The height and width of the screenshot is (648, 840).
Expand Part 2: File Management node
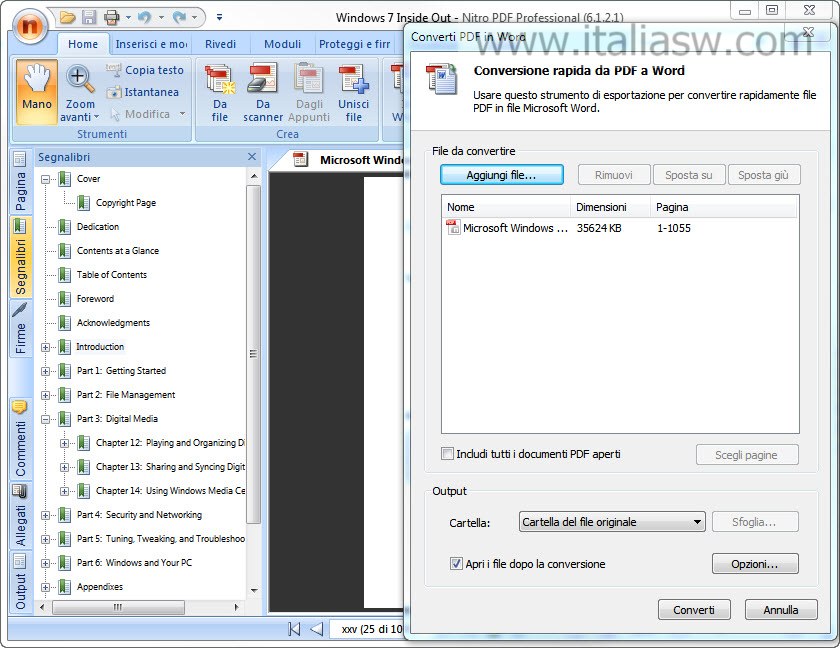(x=46, y=395)
